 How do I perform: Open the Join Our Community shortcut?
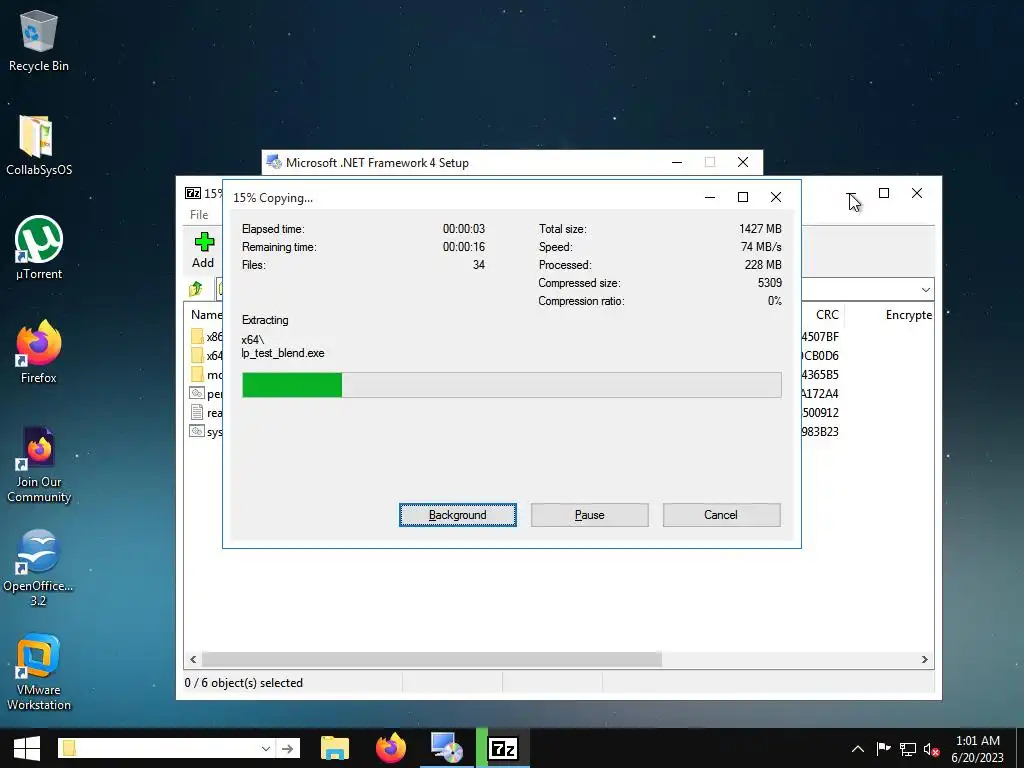pyautogui.click(x=39, y=465)
